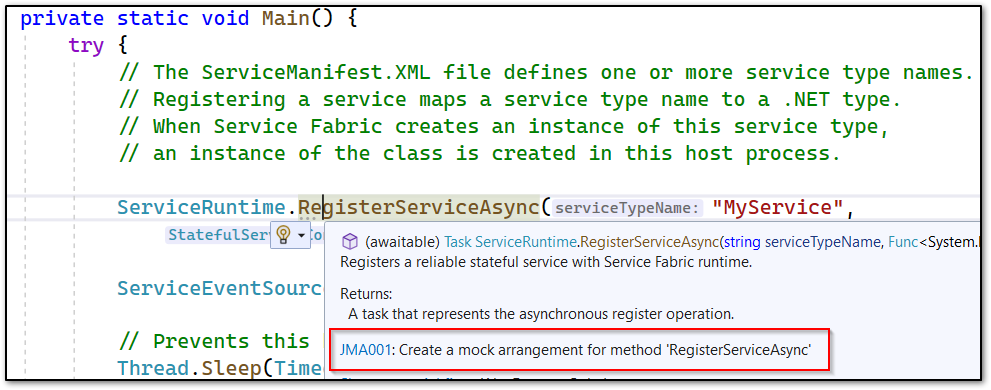
Task: Open the lightbulb dropdown arrow
Action: pyautogui.click(x=301, y=236)
